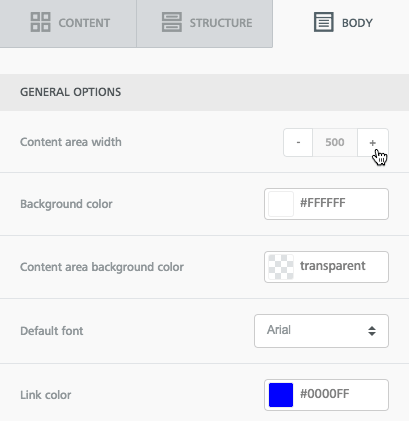Click the Link color label
The width and height of the screenshot is (409, 421).
(x=46, y=395)
